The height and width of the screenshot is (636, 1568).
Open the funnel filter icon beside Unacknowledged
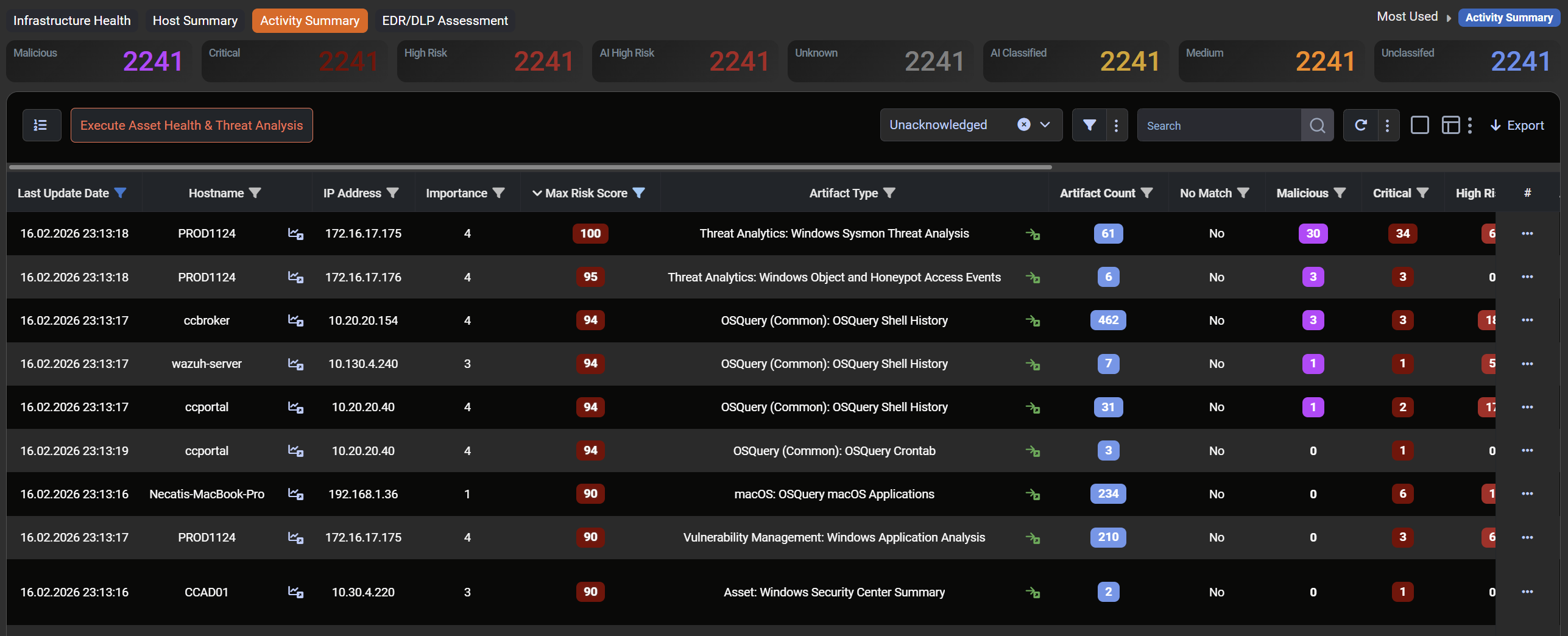point(1089,125)
